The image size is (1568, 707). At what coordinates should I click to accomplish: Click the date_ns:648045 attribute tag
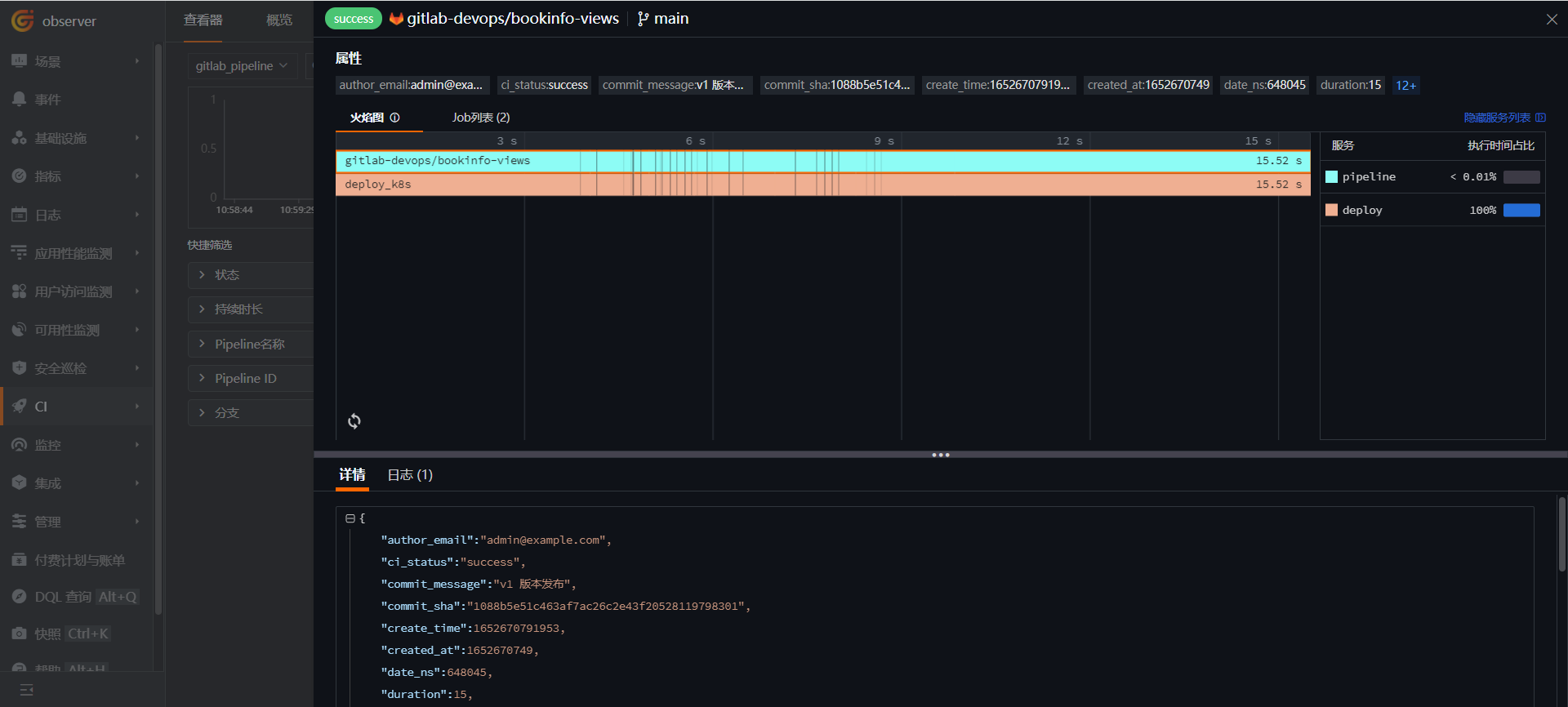[1265, 85]
